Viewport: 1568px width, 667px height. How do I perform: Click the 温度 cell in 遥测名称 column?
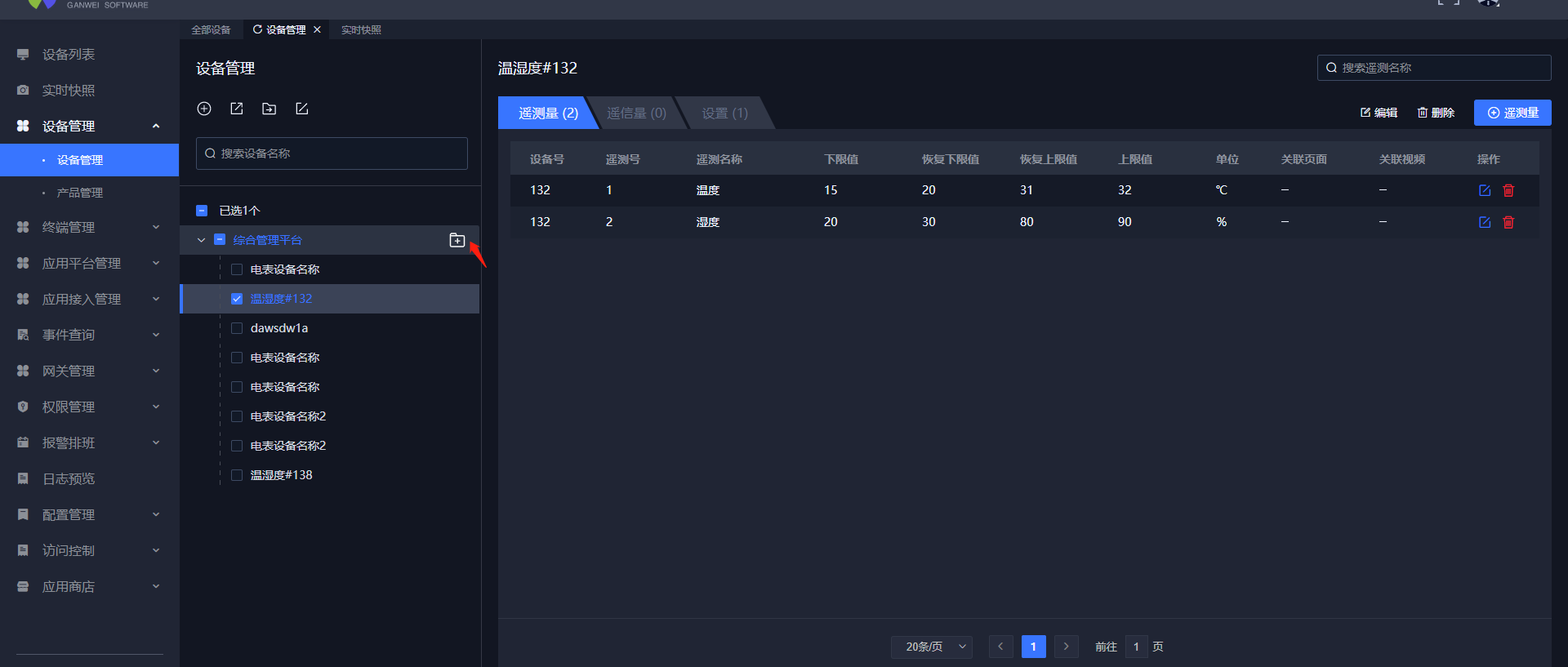click(x=708, y=190)
